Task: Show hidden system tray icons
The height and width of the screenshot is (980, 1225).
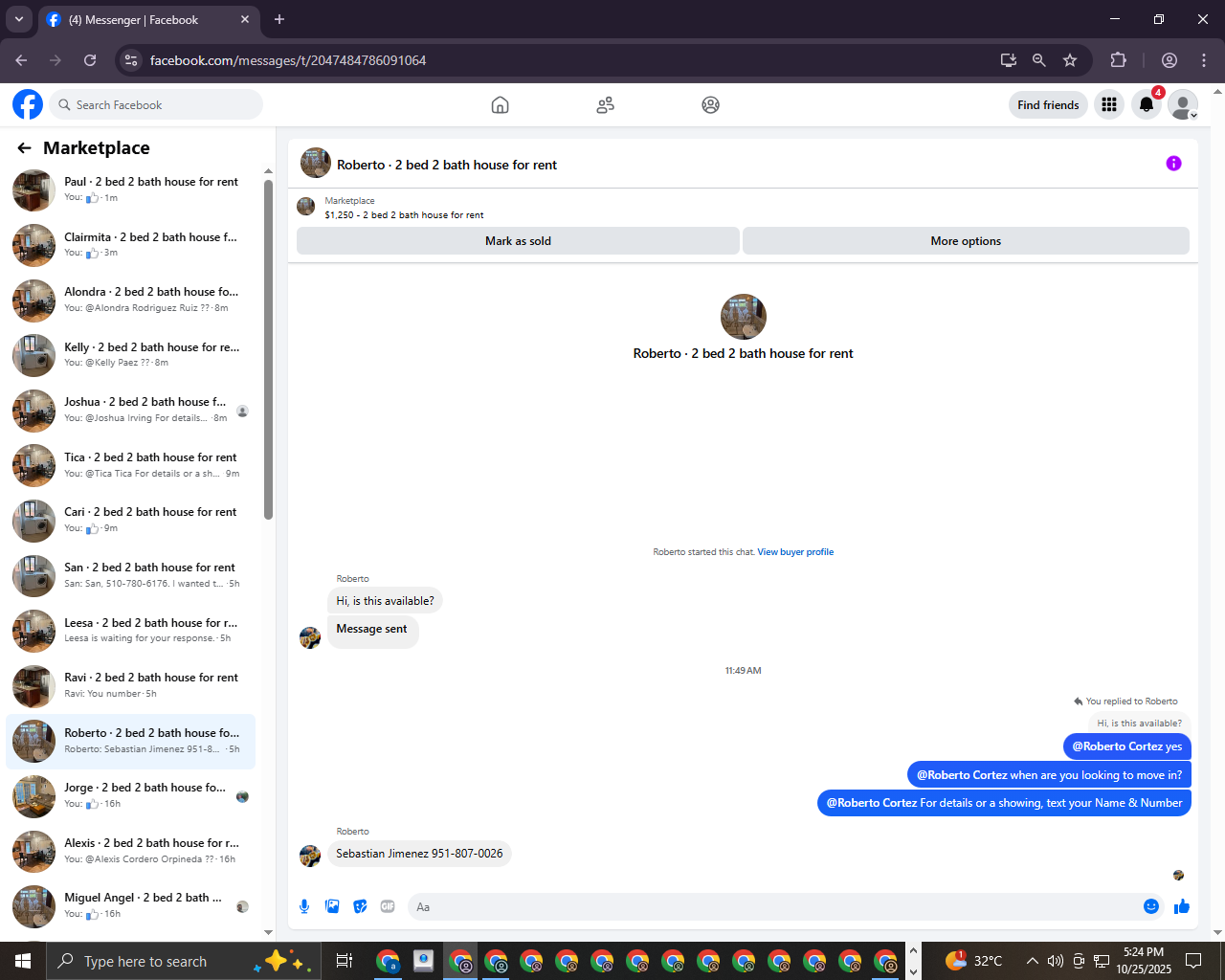Action: click(x=1032, y=961)
